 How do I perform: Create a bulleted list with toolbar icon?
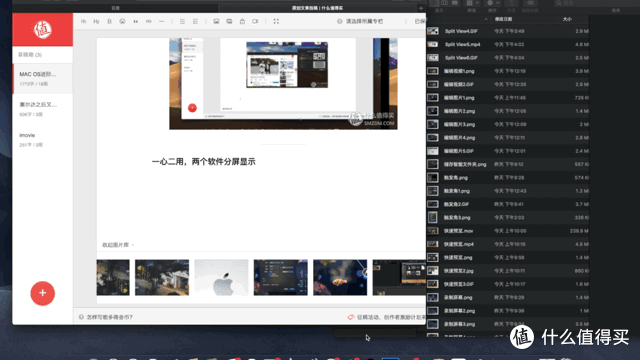182,21
